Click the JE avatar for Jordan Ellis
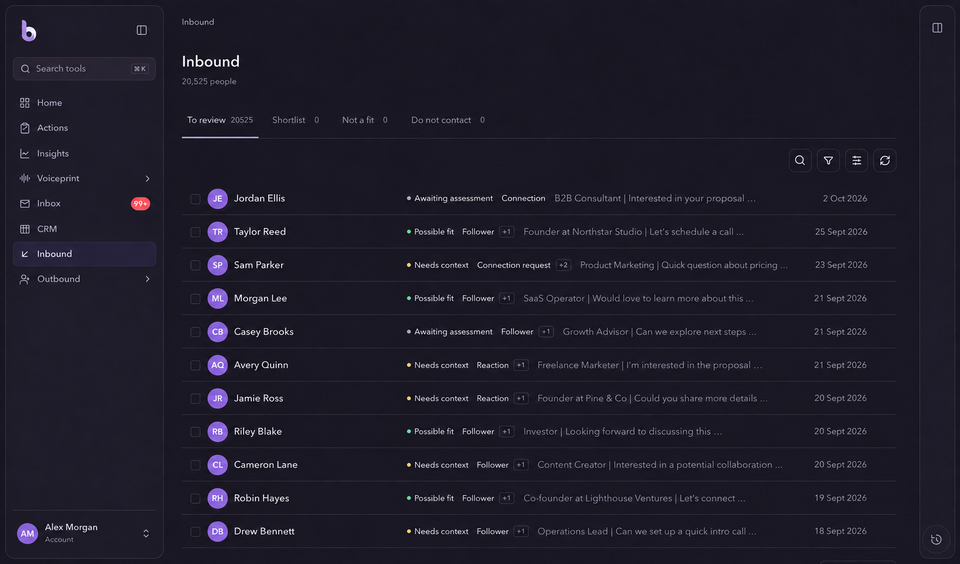 (217, 198)
